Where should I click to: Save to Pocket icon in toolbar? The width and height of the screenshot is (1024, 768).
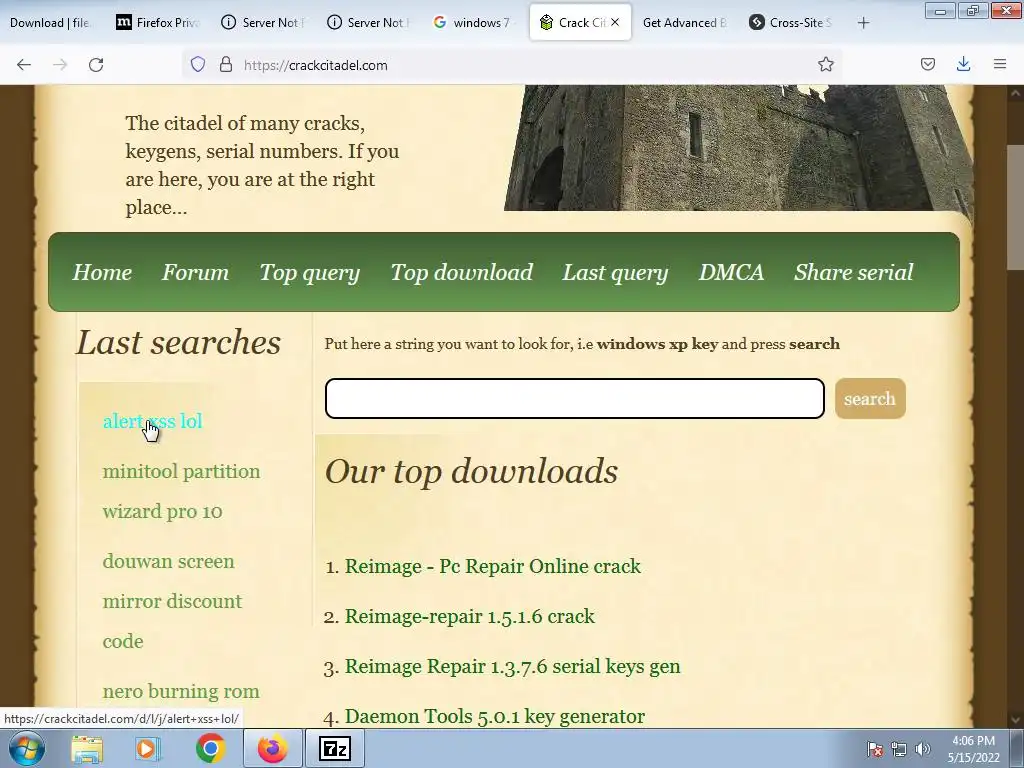pos(927,65)
